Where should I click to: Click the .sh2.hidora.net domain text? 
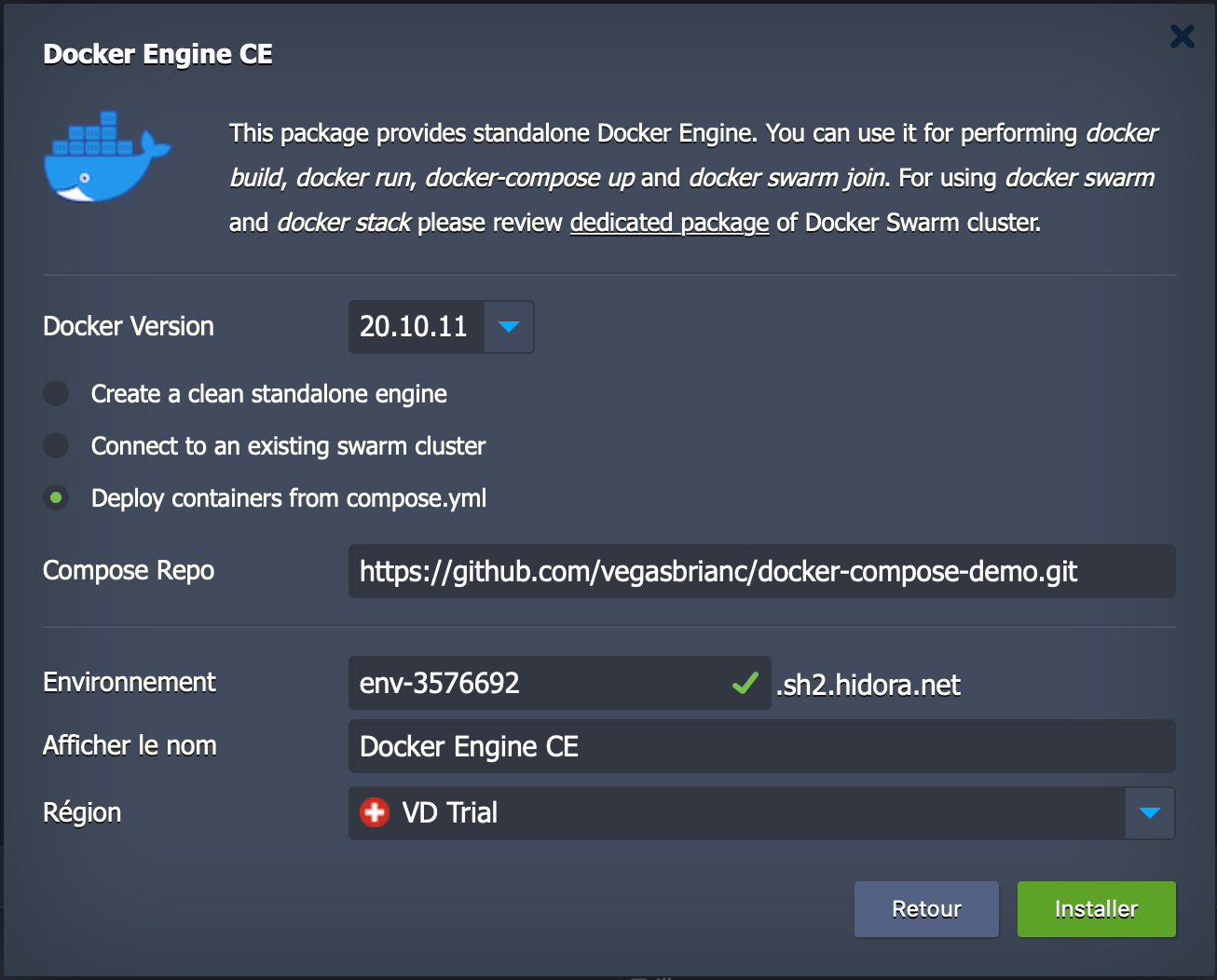pyautogui.click(x=868, y=686)
